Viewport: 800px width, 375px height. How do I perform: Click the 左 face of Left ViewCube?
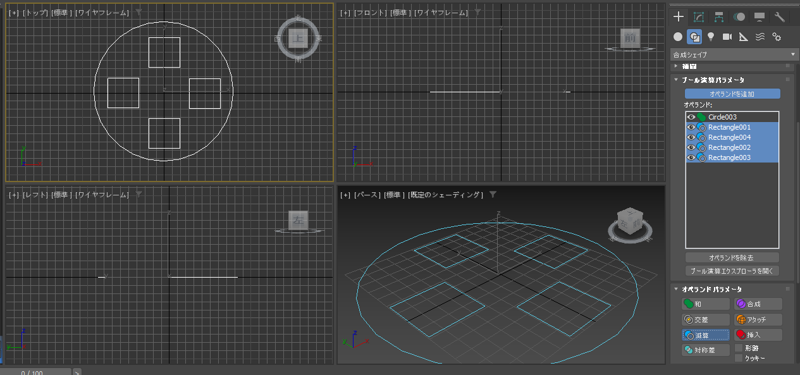click(x=297, y=220)
